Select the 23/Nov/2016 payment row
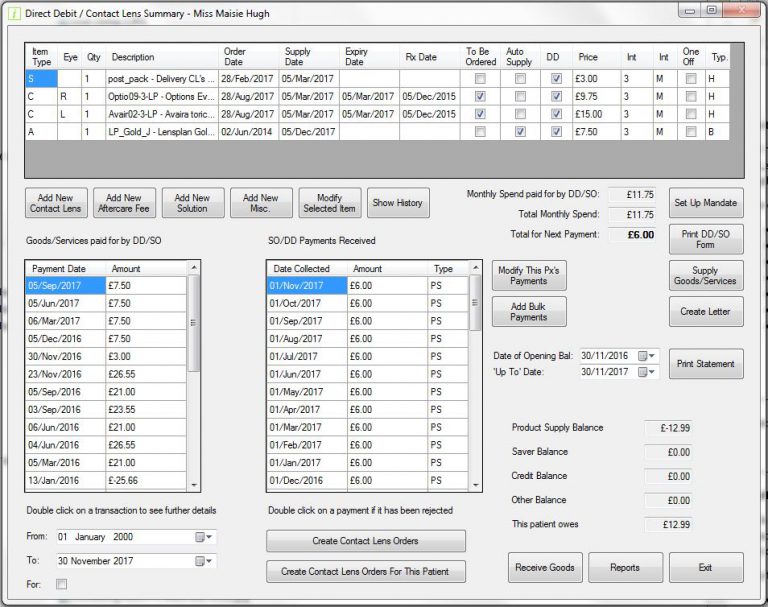Viewport: 768px width, 607px height. 106,374
